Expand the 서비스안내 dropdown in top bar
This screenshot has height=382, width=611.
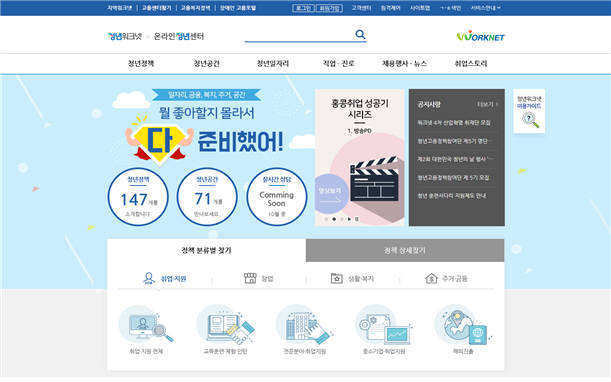(485, 8)
